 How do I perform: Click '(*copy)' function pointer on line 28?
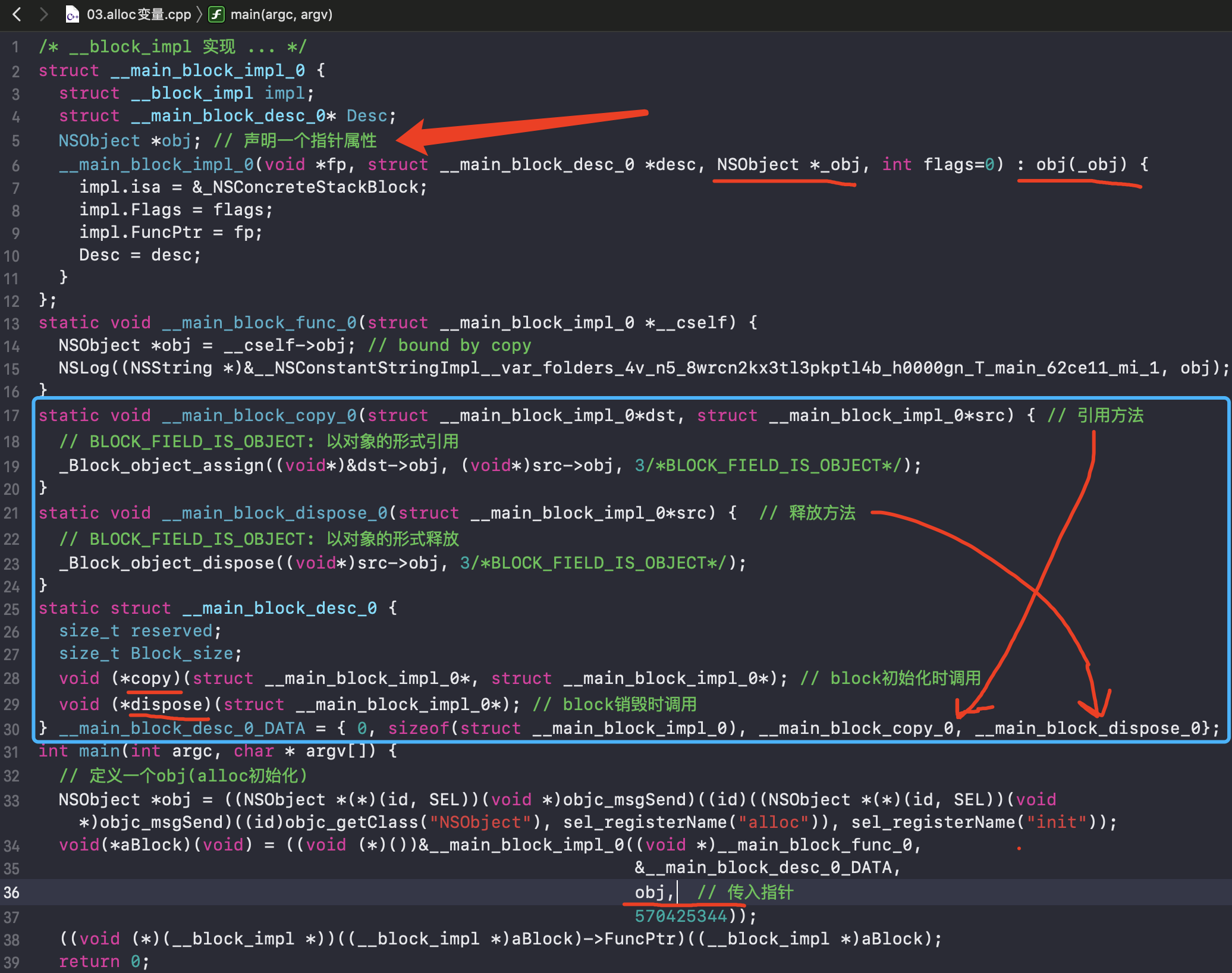tap(146, 679)
